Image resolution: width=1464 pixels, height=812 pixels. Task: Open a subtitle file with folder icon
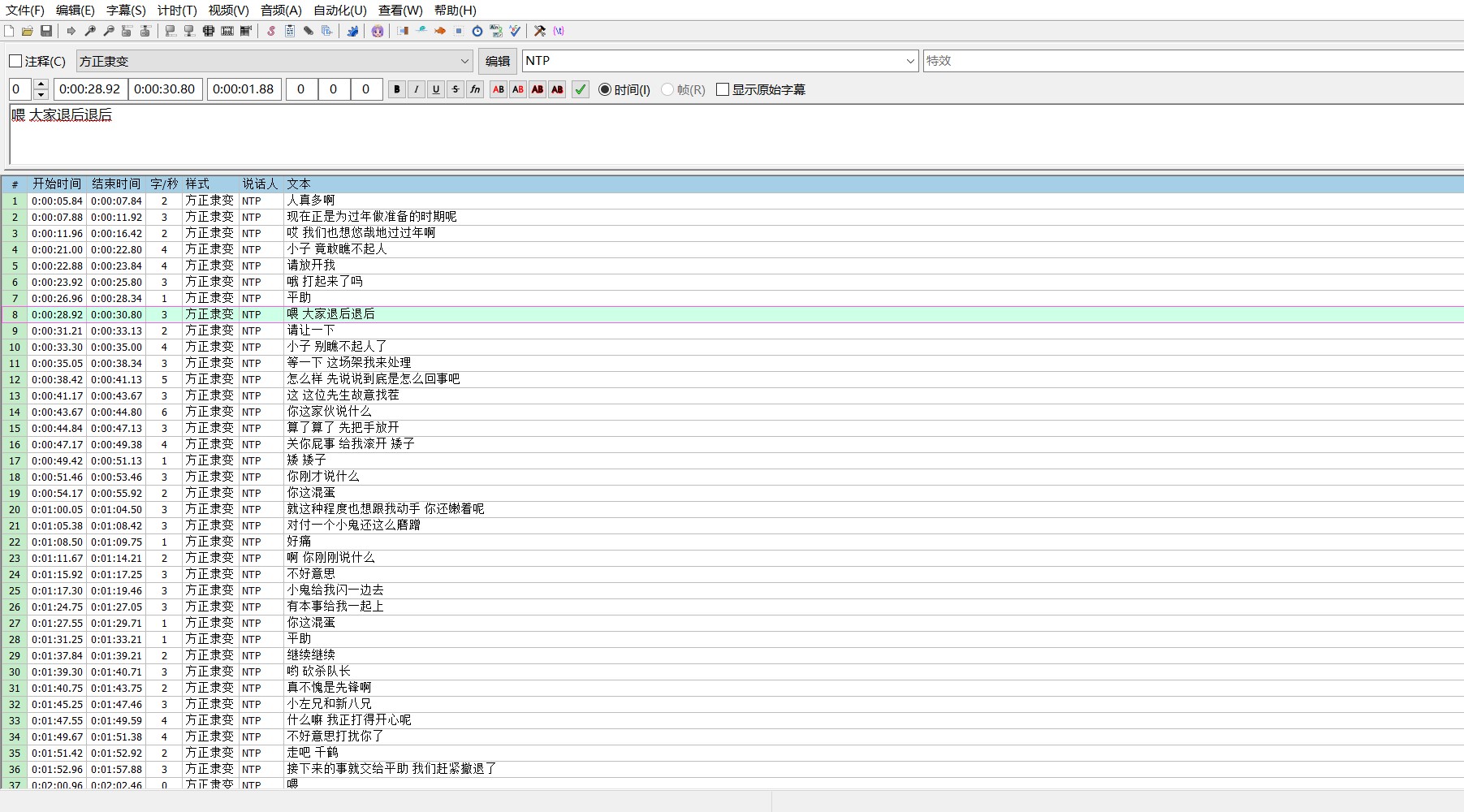pos(28,31)
